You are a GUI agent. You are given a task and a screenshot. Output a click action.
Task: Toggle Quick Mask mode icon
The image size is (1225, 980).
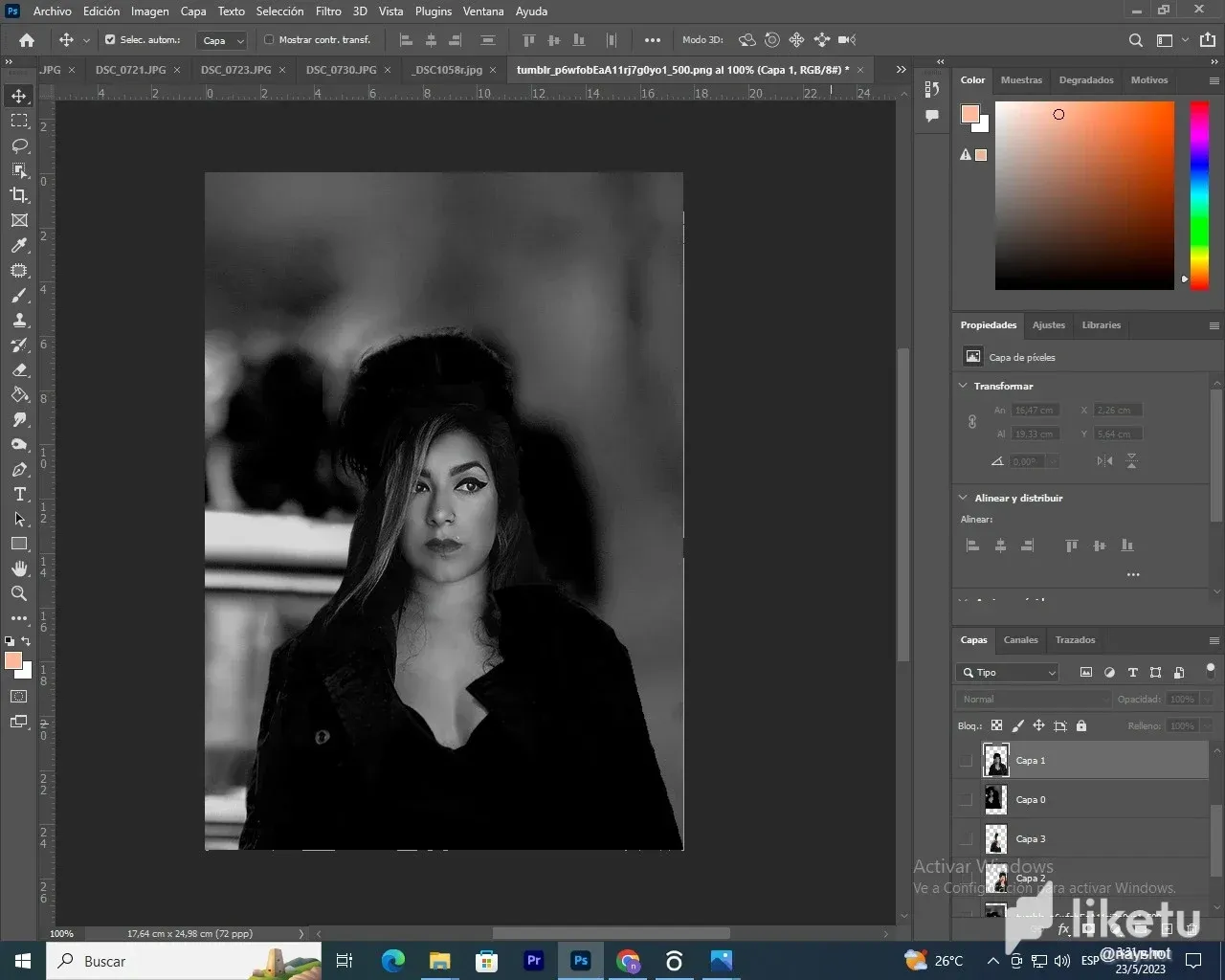click(x=19, y=697)
